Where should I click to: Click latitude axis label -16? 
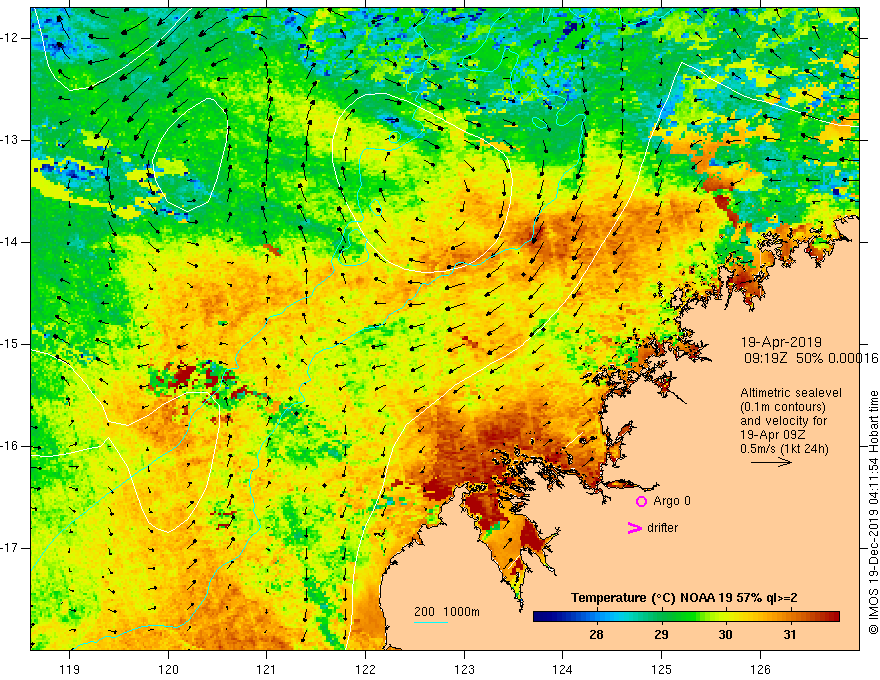[x=10, y=446]
